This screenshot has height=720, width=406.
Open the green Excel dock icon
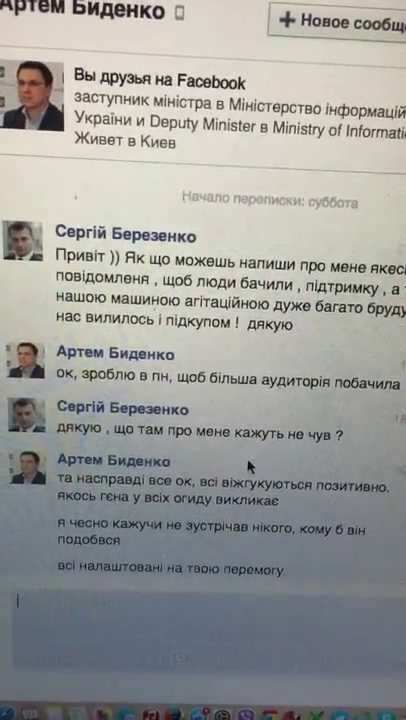pos(316,715)
